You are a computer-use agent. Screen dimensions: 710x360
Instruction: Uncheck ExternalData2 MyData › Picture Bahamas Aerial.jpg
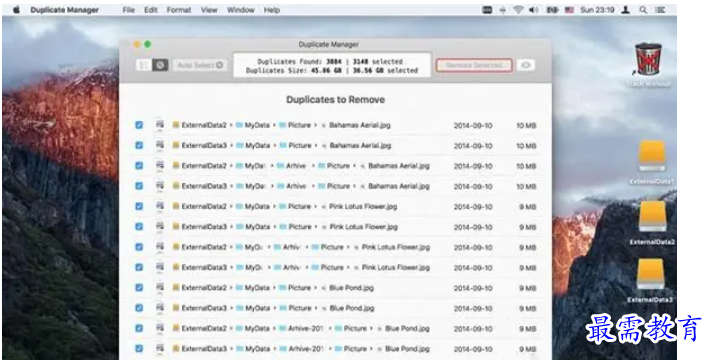(x=139, y=125)
